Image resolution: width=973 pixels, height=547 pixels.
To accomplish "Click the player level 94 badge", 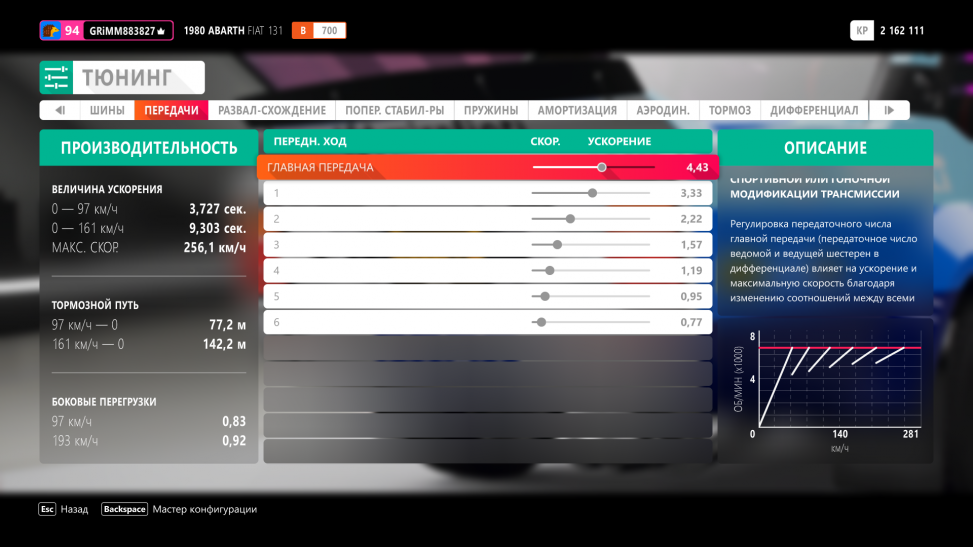I will [62, 31].
